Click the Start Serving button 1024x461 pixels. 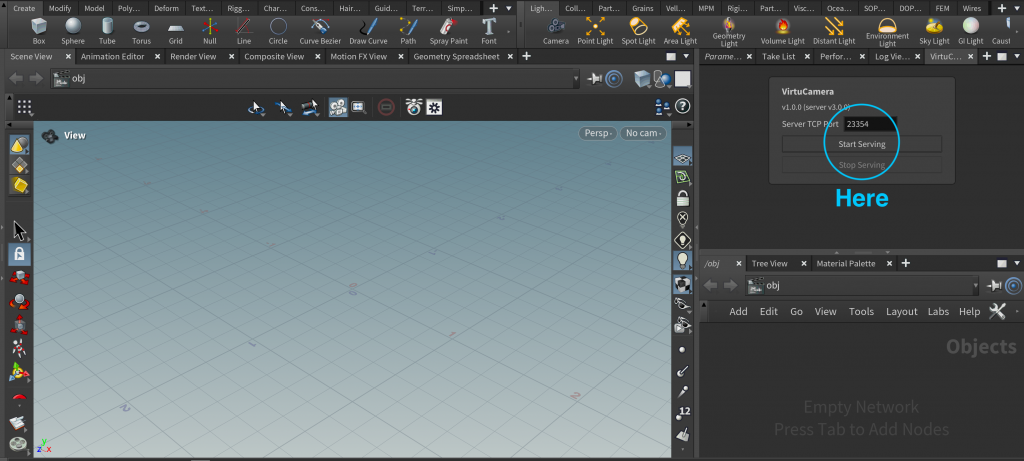(861, 144)
